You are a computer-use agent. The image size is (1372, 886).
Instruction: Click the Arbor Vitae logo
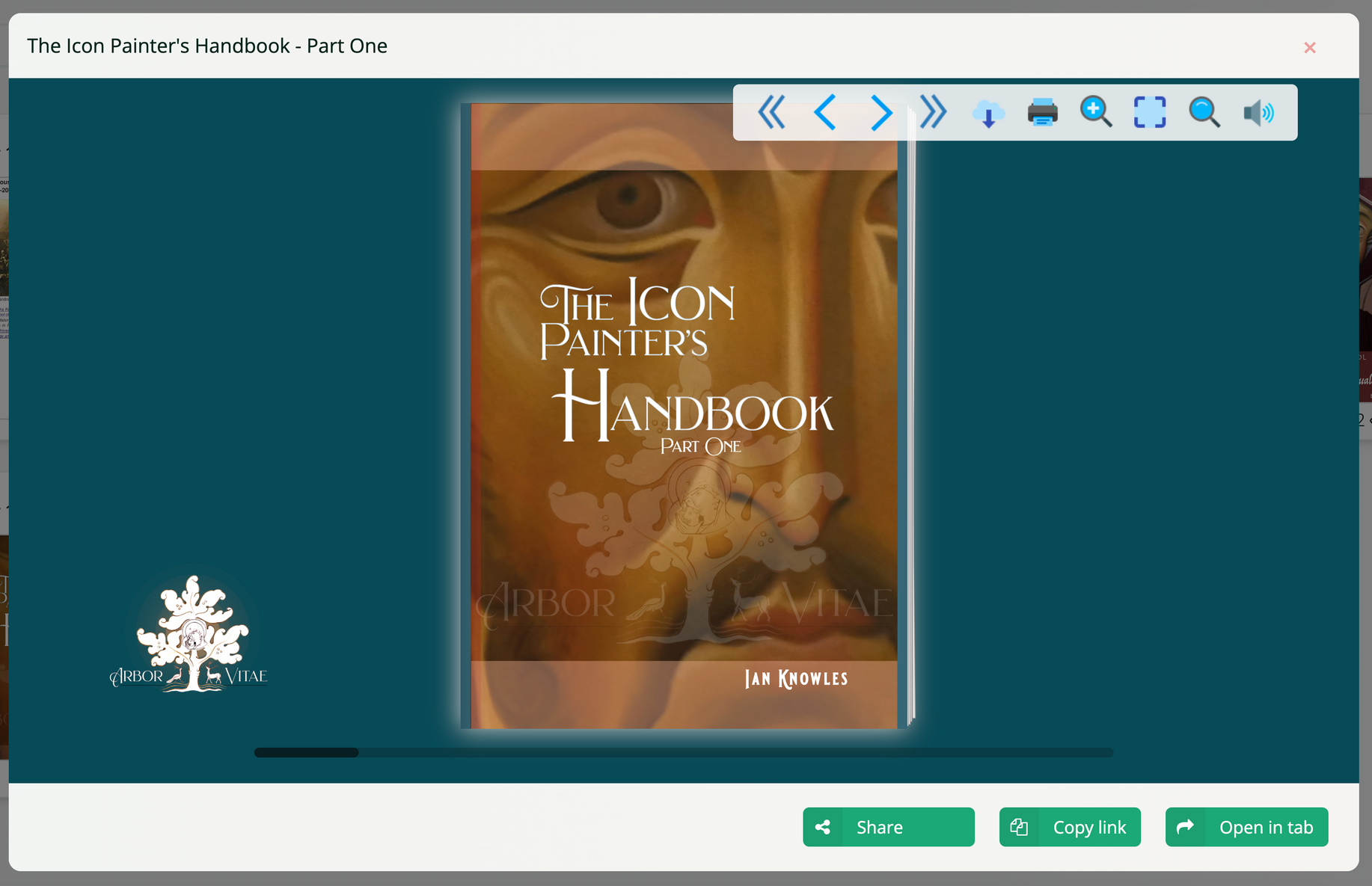click(189, 634)
